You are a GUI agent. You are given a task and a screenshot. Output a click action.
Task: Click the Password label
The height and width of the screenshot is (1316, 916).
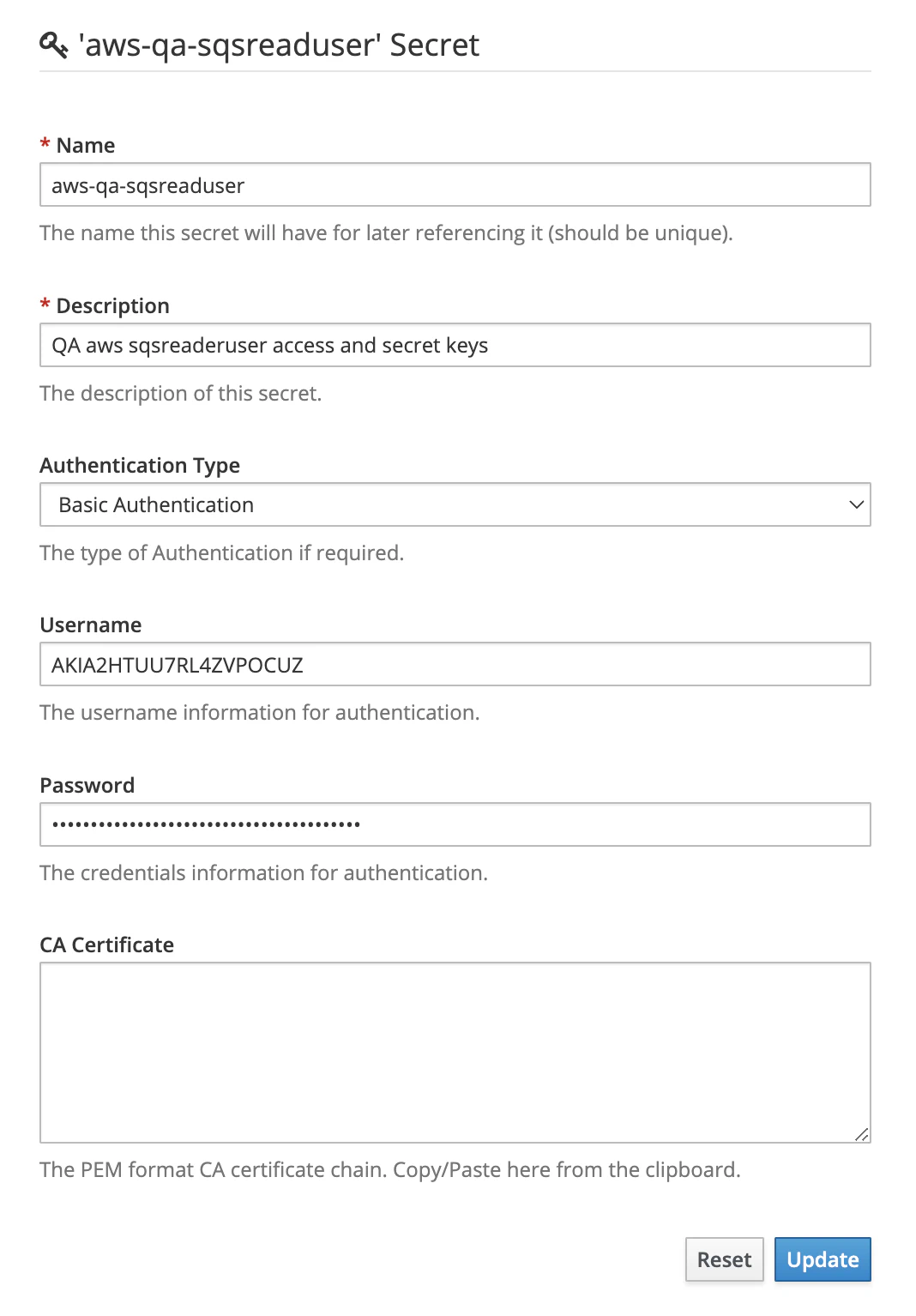click(87, 785)
